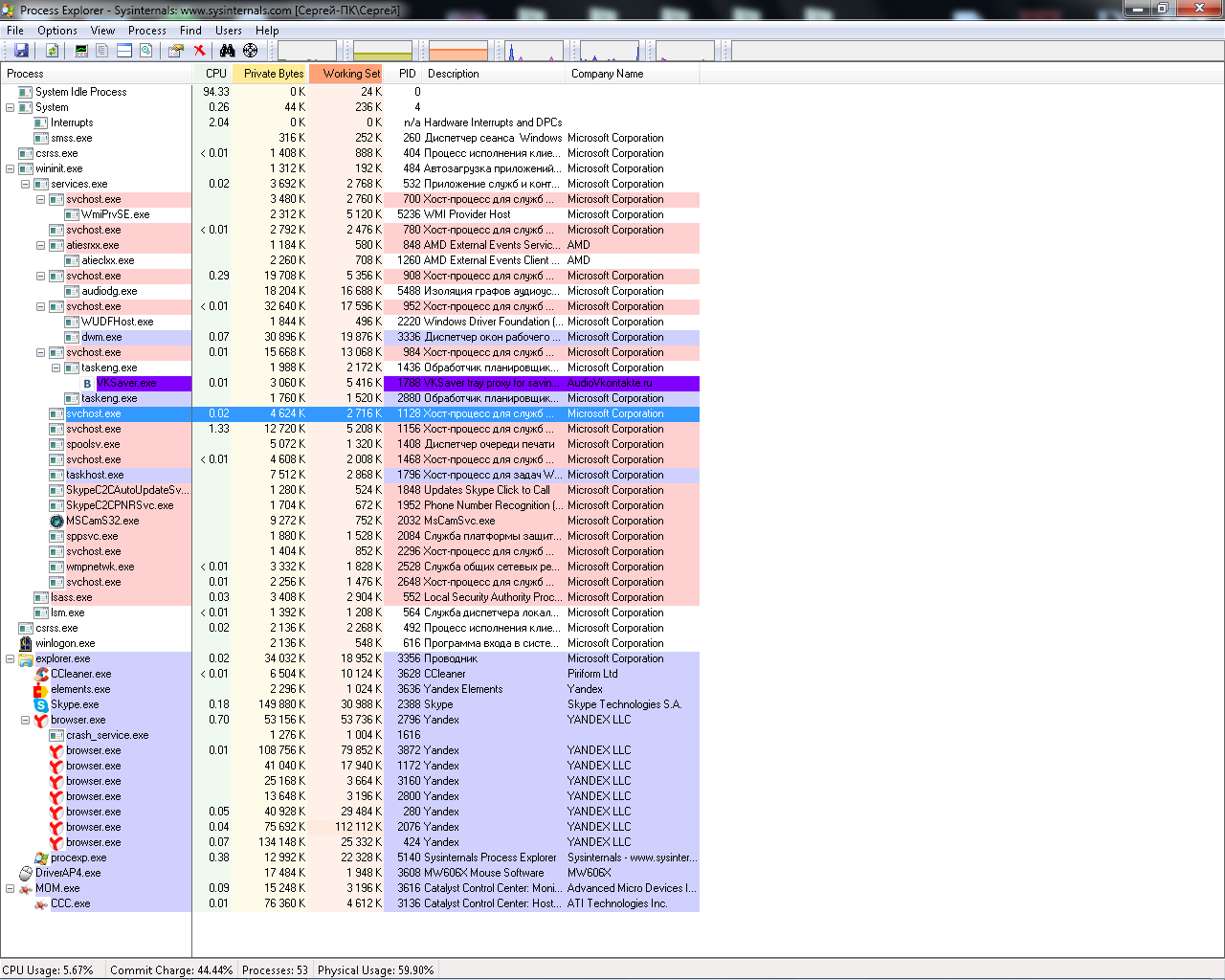Open System Information from the toolbar icon
This screenshot has height=980, width=1225.
[x=81, y=50]
